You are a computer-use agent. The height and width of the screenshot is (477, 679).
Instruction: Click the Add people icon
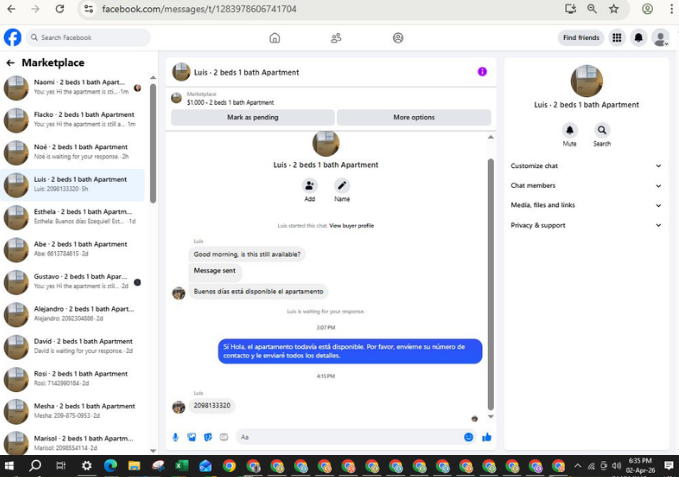pyautogui.click(x=310, y=186)
